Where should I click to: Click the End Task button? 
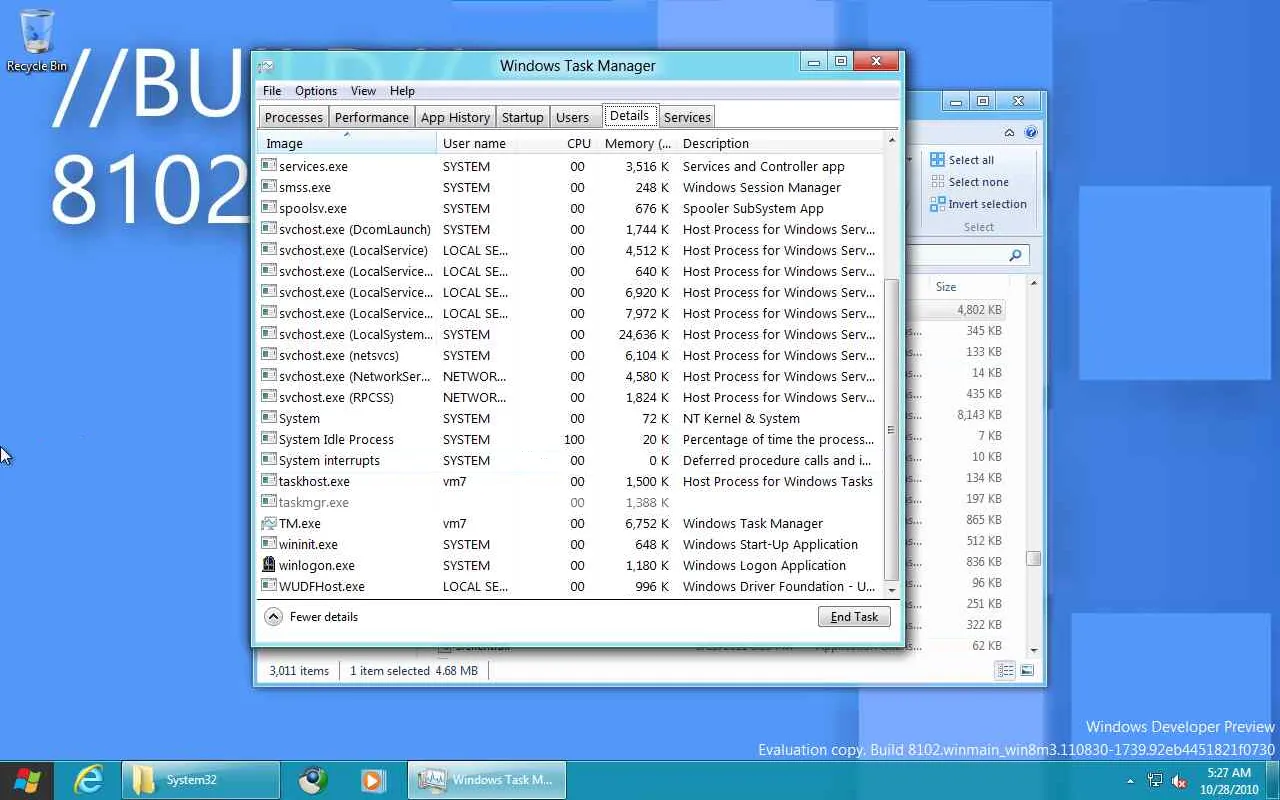854,617
